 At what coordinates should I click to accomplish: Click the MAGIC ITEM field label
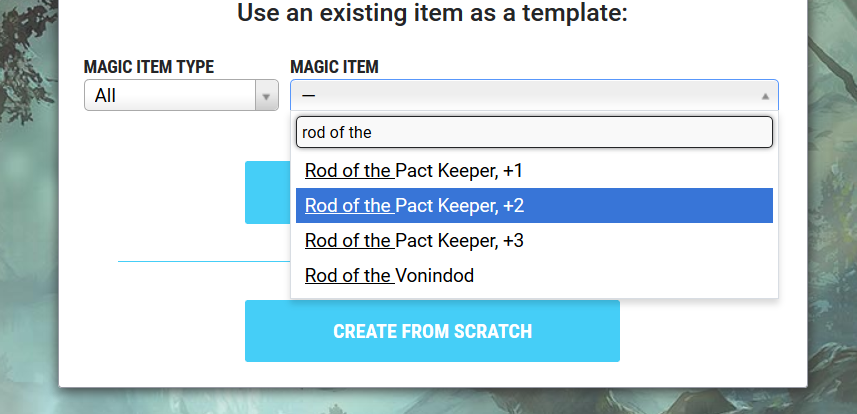(334, 67)
